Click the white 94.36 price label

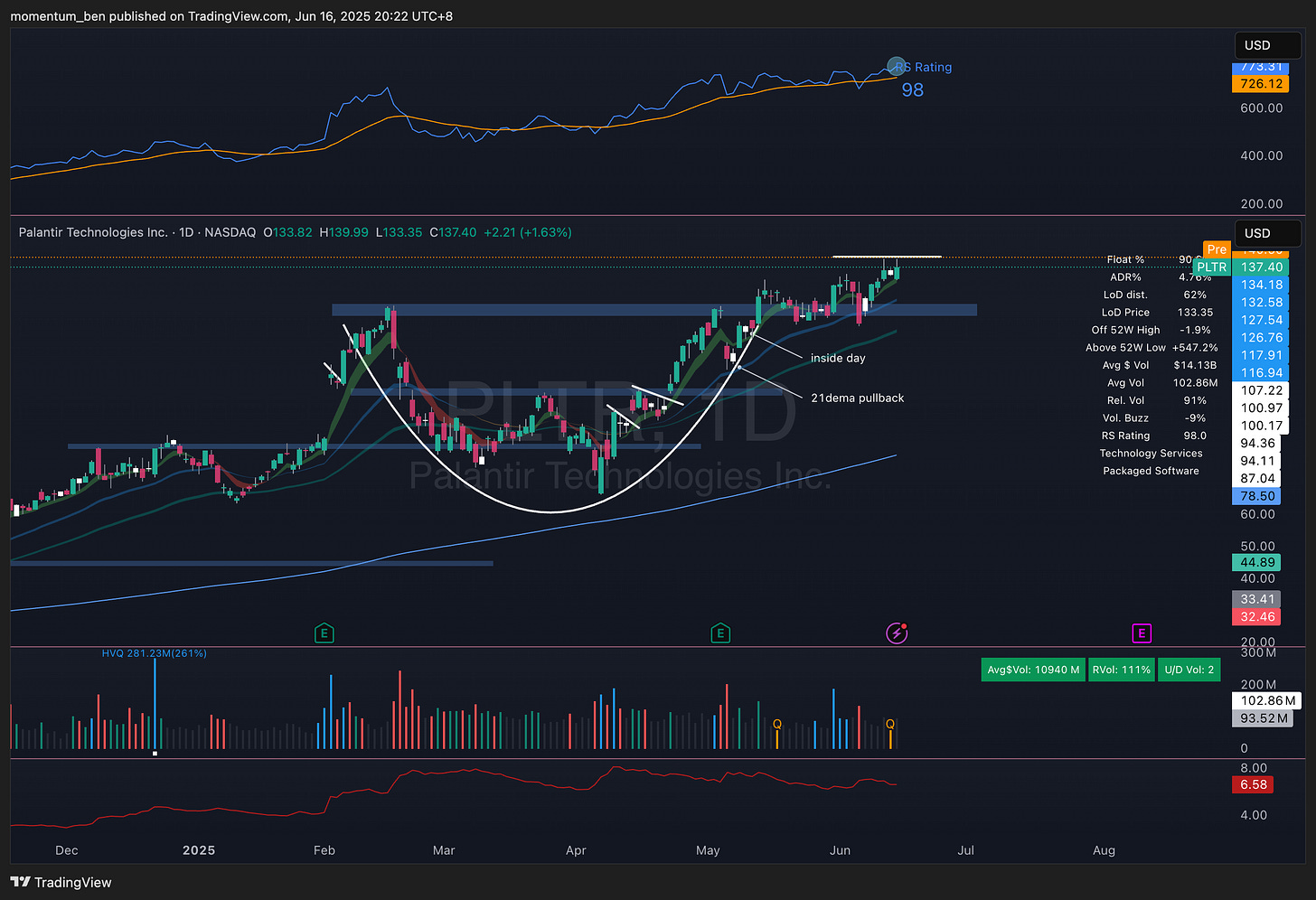1258,444
